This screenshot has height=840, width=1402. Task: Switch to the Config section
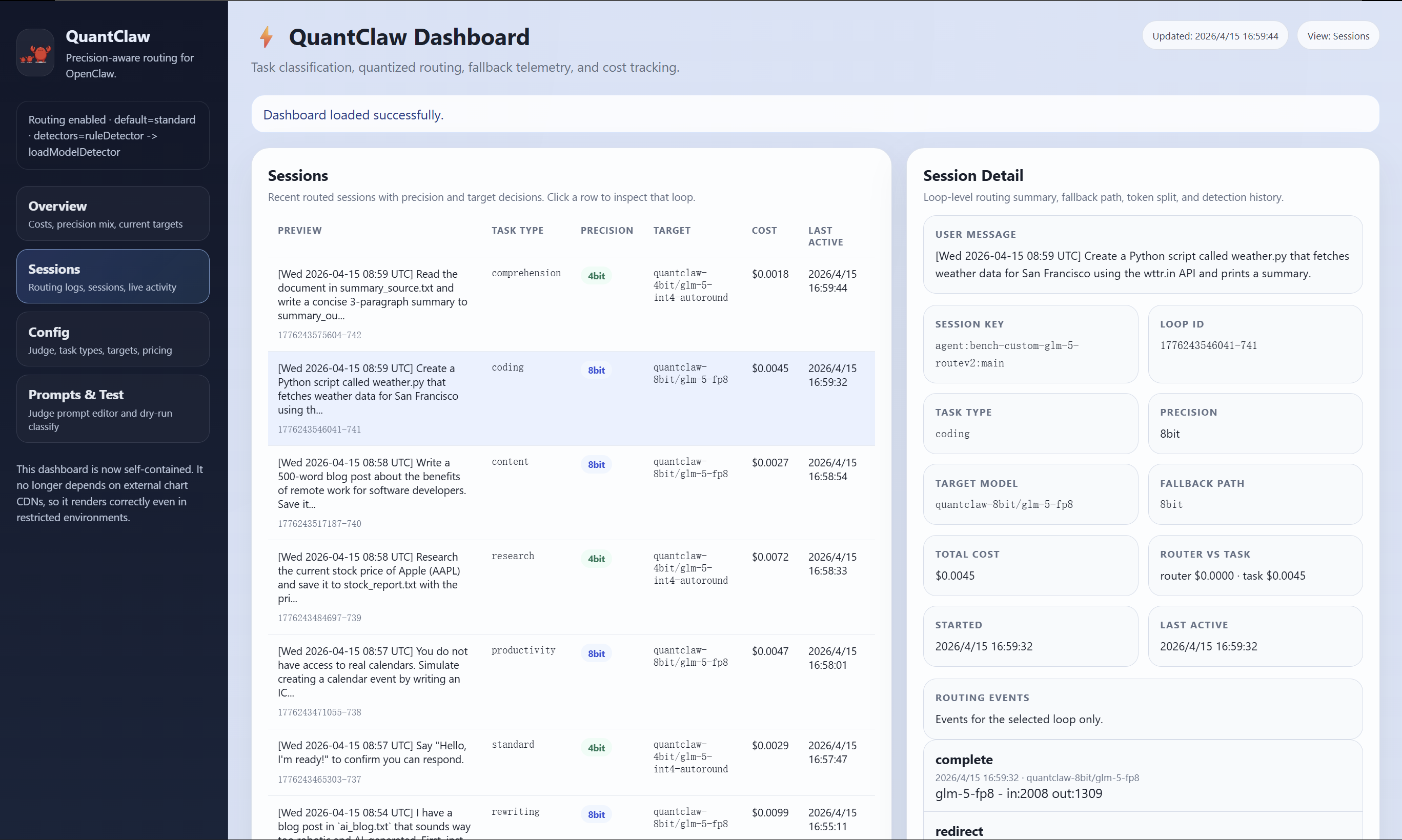coord(113,340)
